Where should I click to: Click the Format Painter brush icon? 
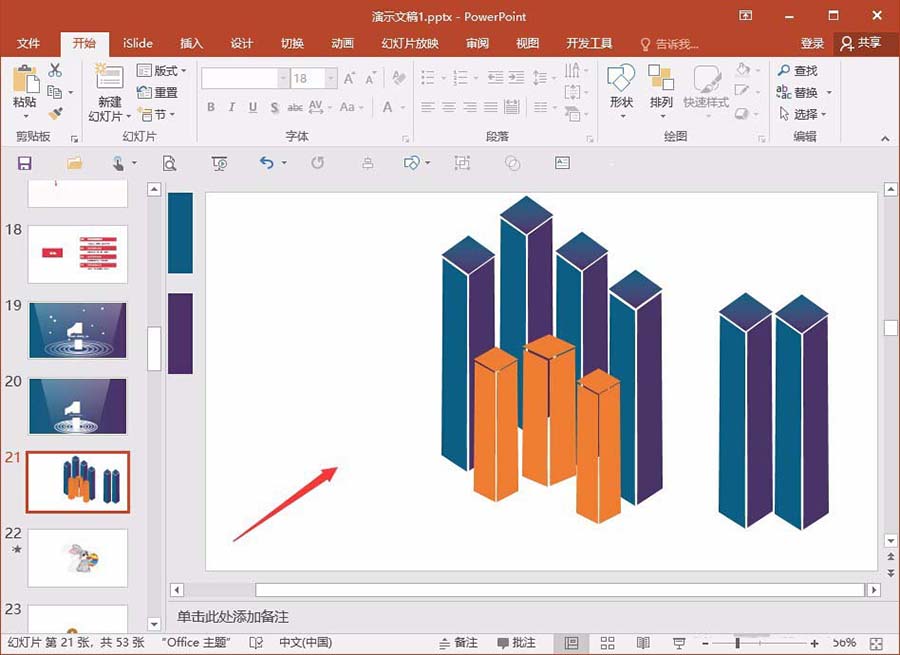55,114
